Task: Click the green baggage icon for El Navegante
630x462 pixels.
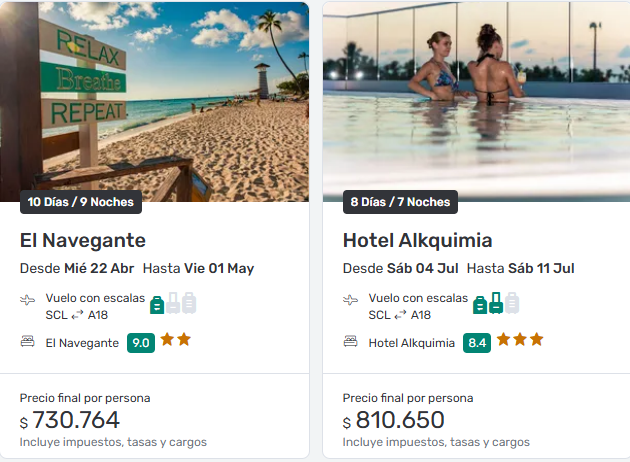Action: pyautogui.click(x=157, y=303)
